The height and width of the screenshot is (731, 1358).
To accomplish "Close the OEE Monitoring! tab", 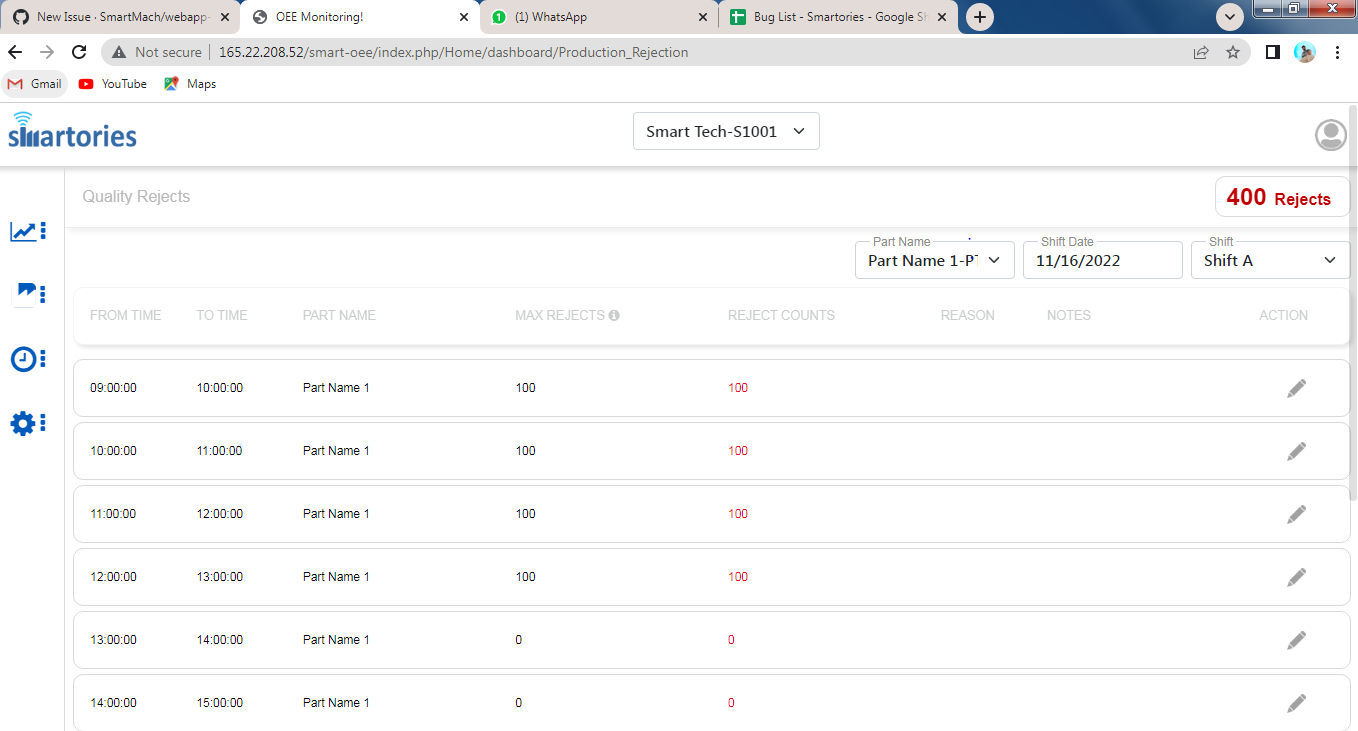I will click(x=464, y=17).
